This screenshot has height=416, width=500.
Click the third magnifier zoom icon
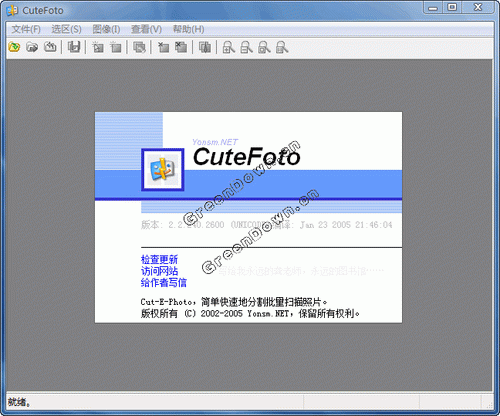(264, 47)
